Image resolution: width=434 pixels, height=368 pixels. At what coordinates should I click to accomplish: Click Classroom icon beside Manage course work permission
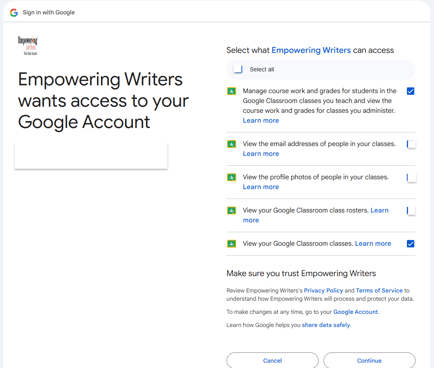click(231, 91)
